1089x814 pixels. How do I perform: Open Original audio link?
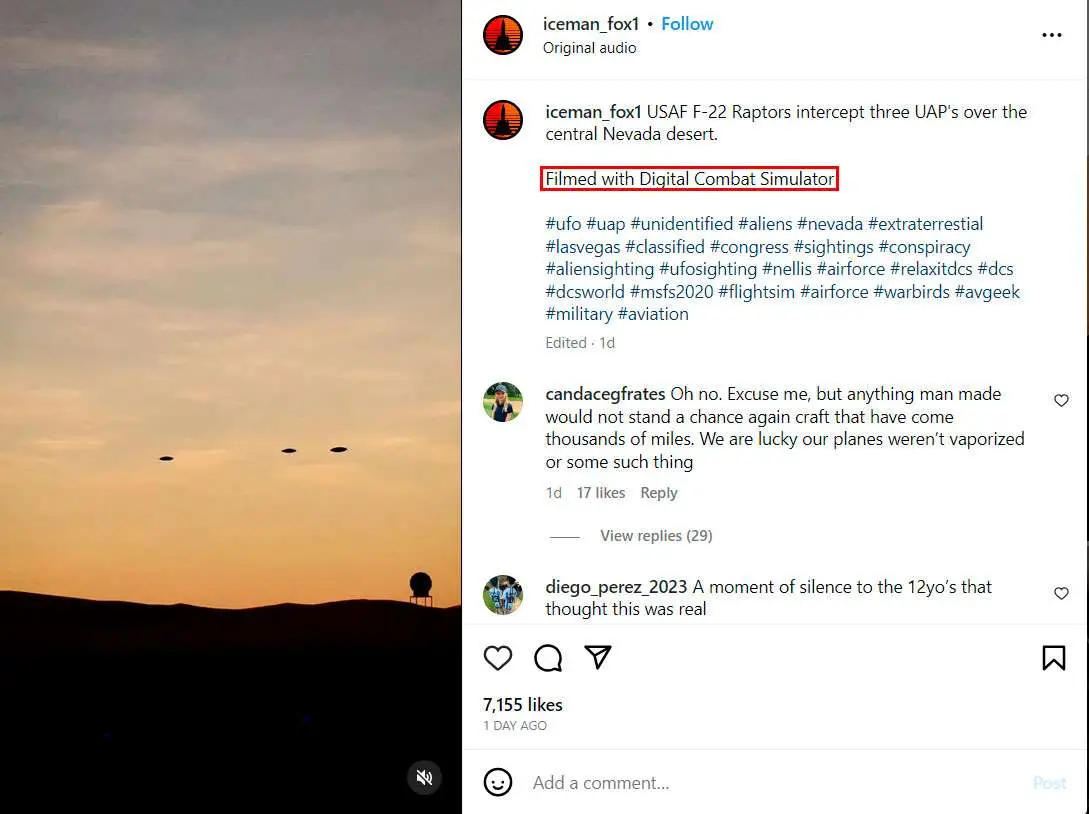tap(589, 48)
